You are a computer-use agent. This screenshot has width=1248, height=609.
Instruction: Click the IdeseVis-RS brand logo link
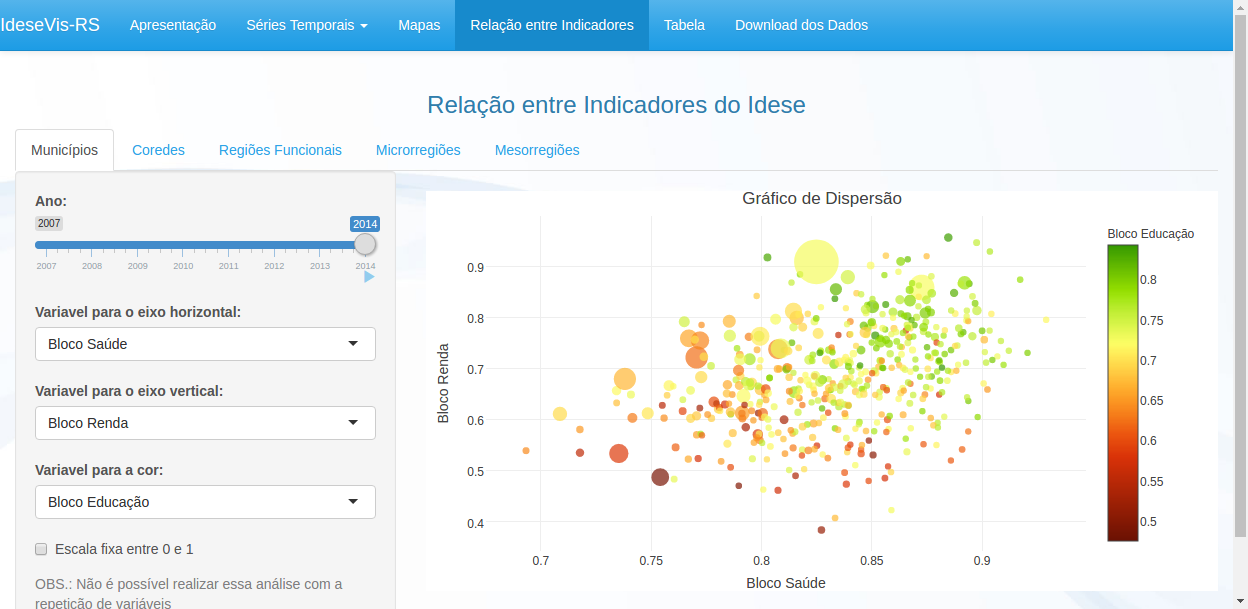click(x=49, y=24)
